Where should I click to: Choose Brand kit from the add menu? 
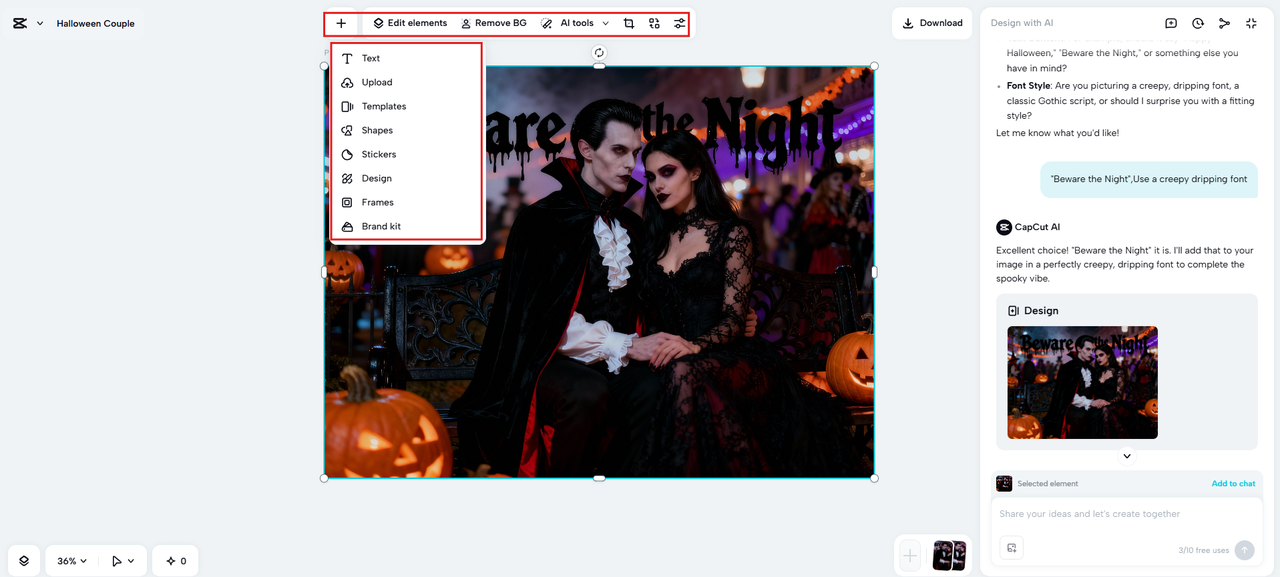(x=407, y=226)
